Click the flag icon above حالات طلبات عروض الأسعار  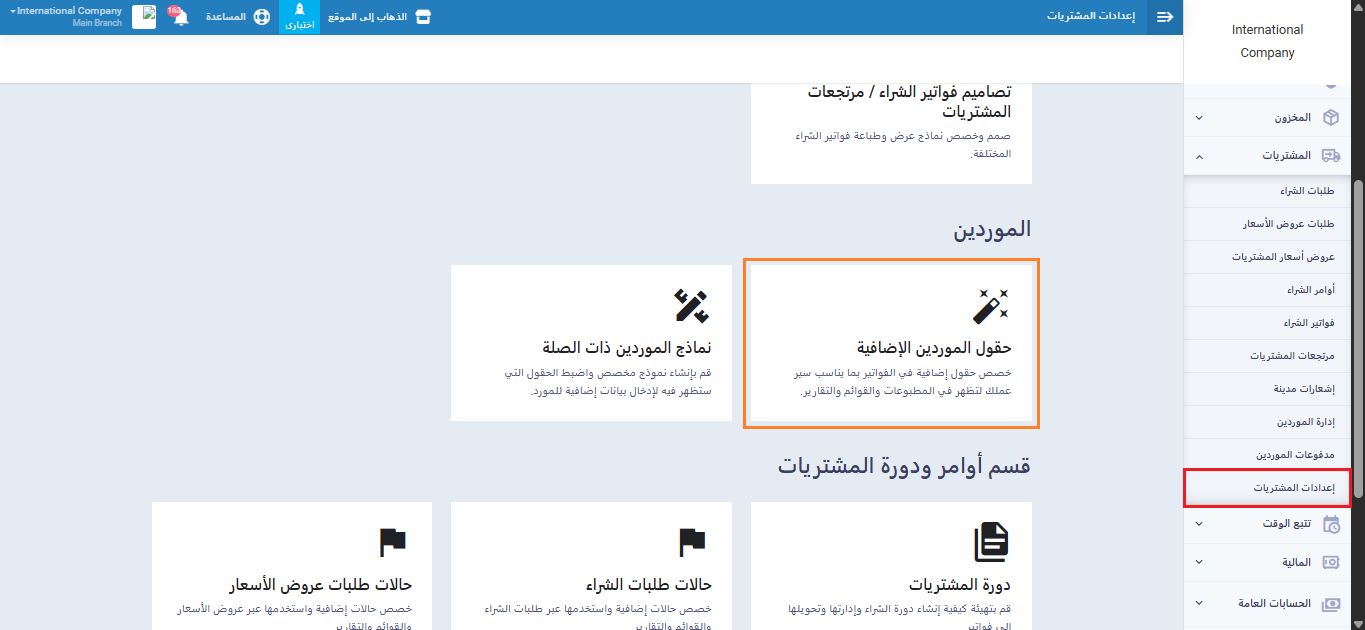coord(393,542)
